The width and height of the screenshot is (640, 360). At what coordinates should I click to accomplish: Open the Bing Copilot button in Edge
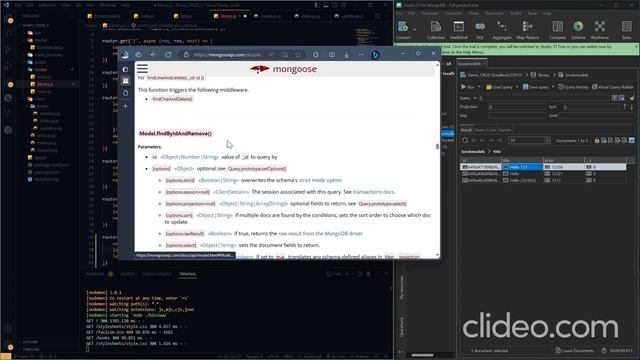point(375,54)
